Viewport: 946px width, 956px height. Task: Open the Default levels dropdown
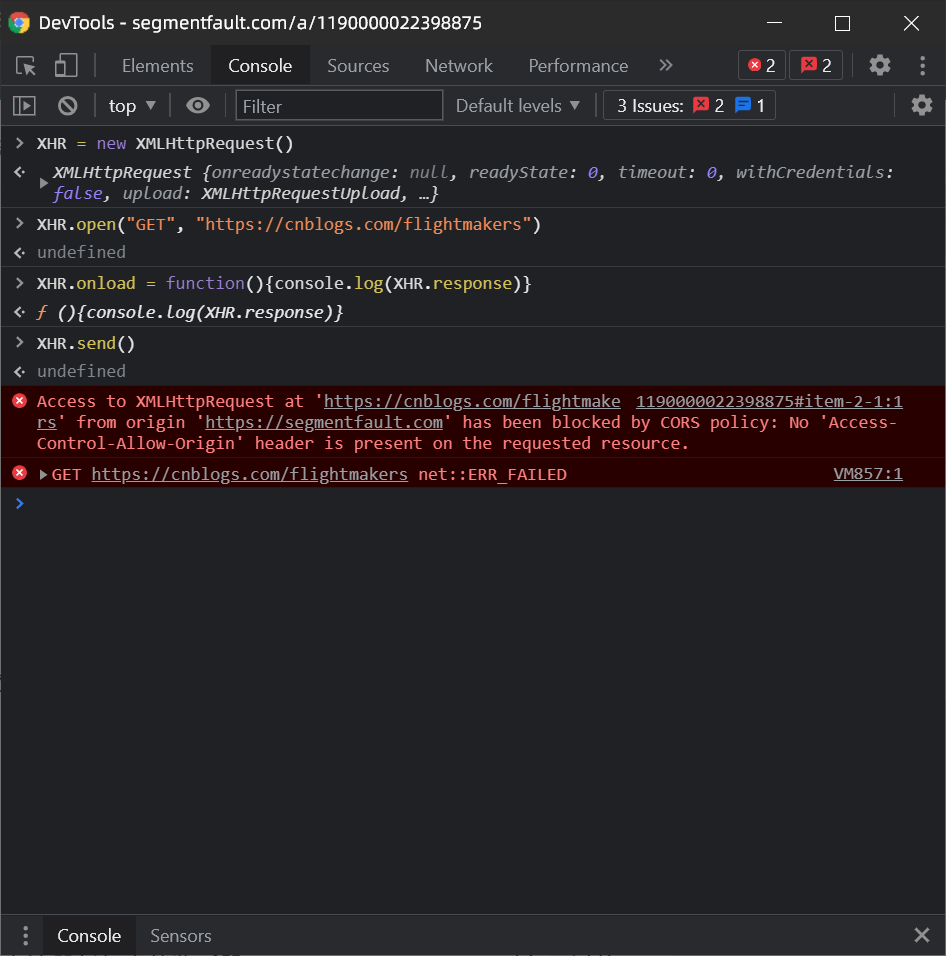tap(517, 105)
